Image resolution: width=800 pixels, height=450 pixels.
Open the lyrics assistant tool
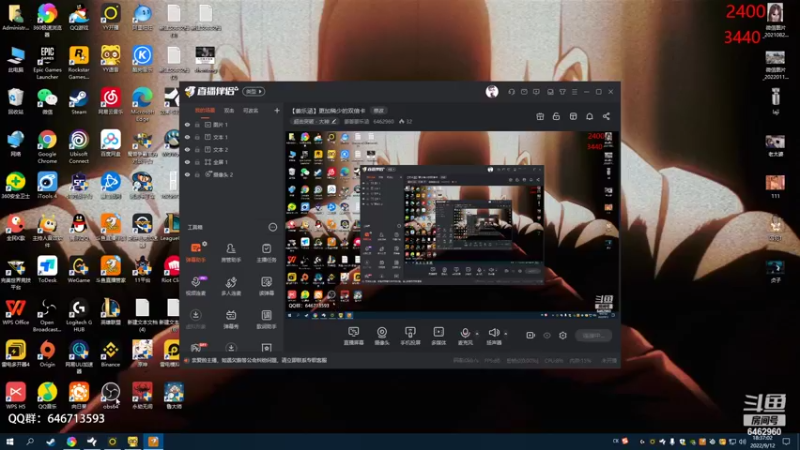pos(266,319)
